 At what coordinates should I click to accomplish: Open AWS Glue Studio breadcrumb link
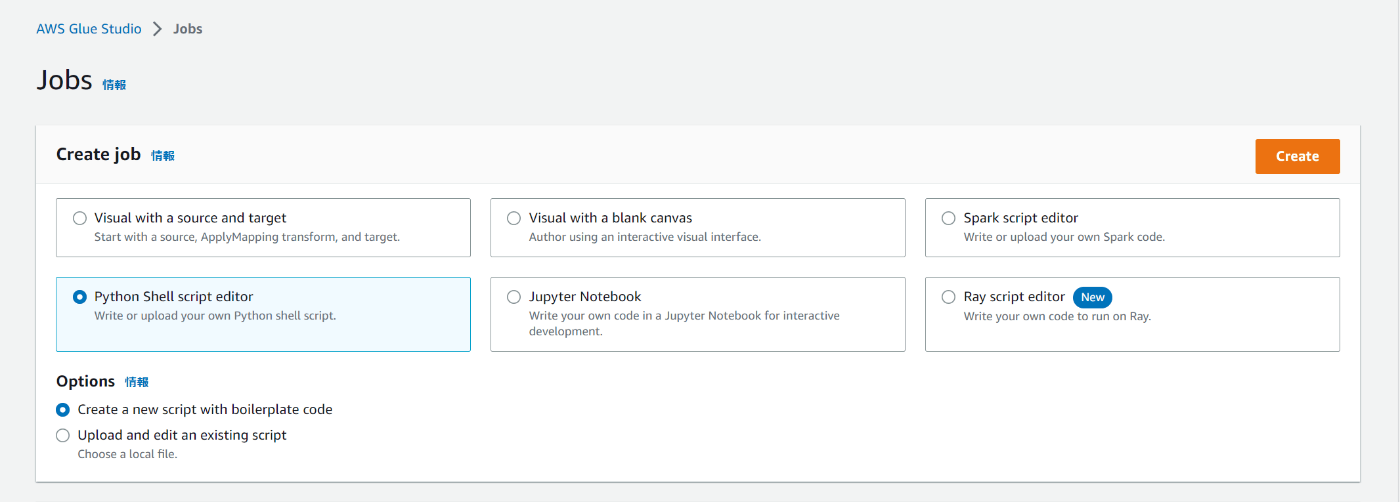[89, 29]
